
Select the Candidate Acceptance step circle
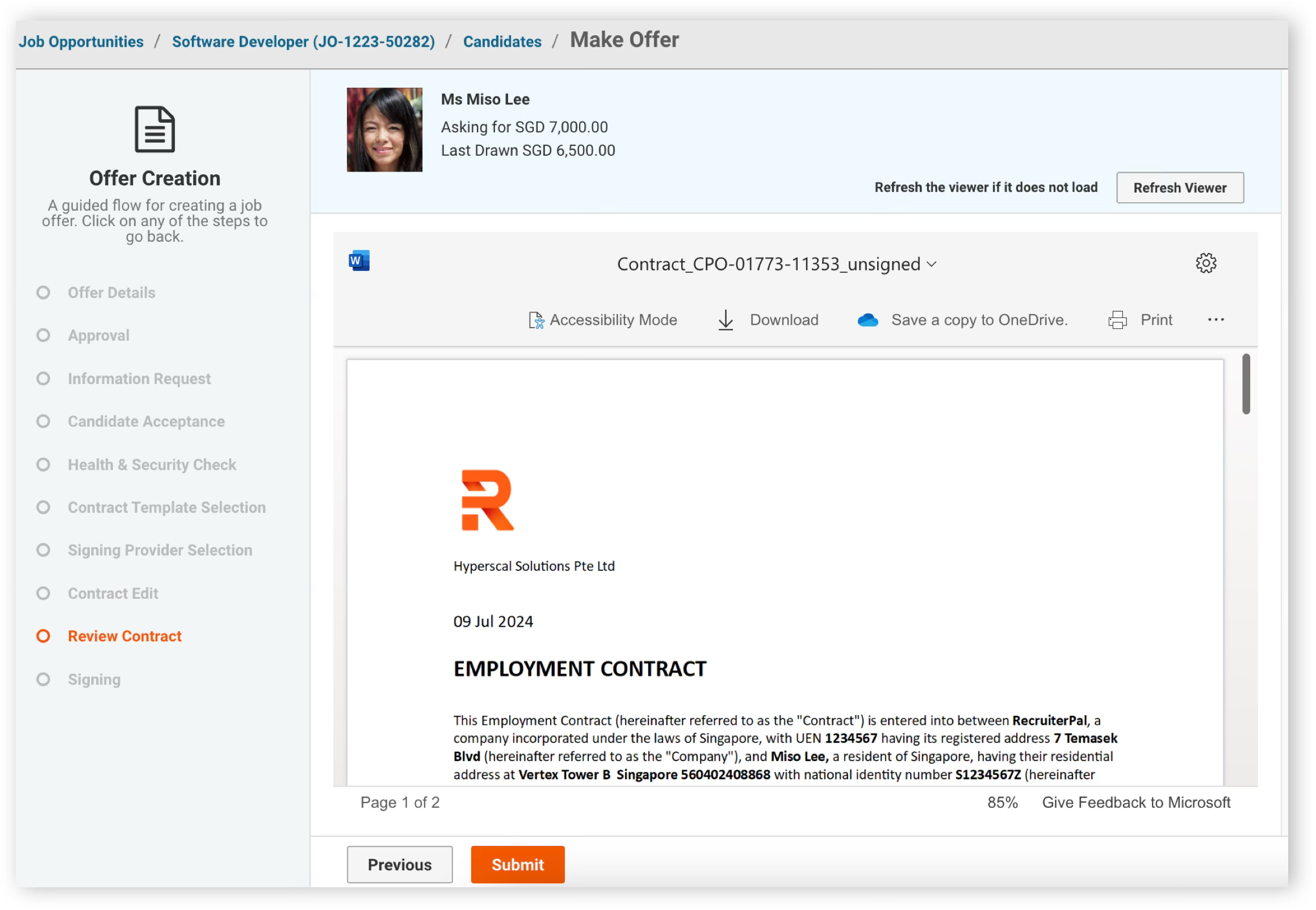coord(43,421)
